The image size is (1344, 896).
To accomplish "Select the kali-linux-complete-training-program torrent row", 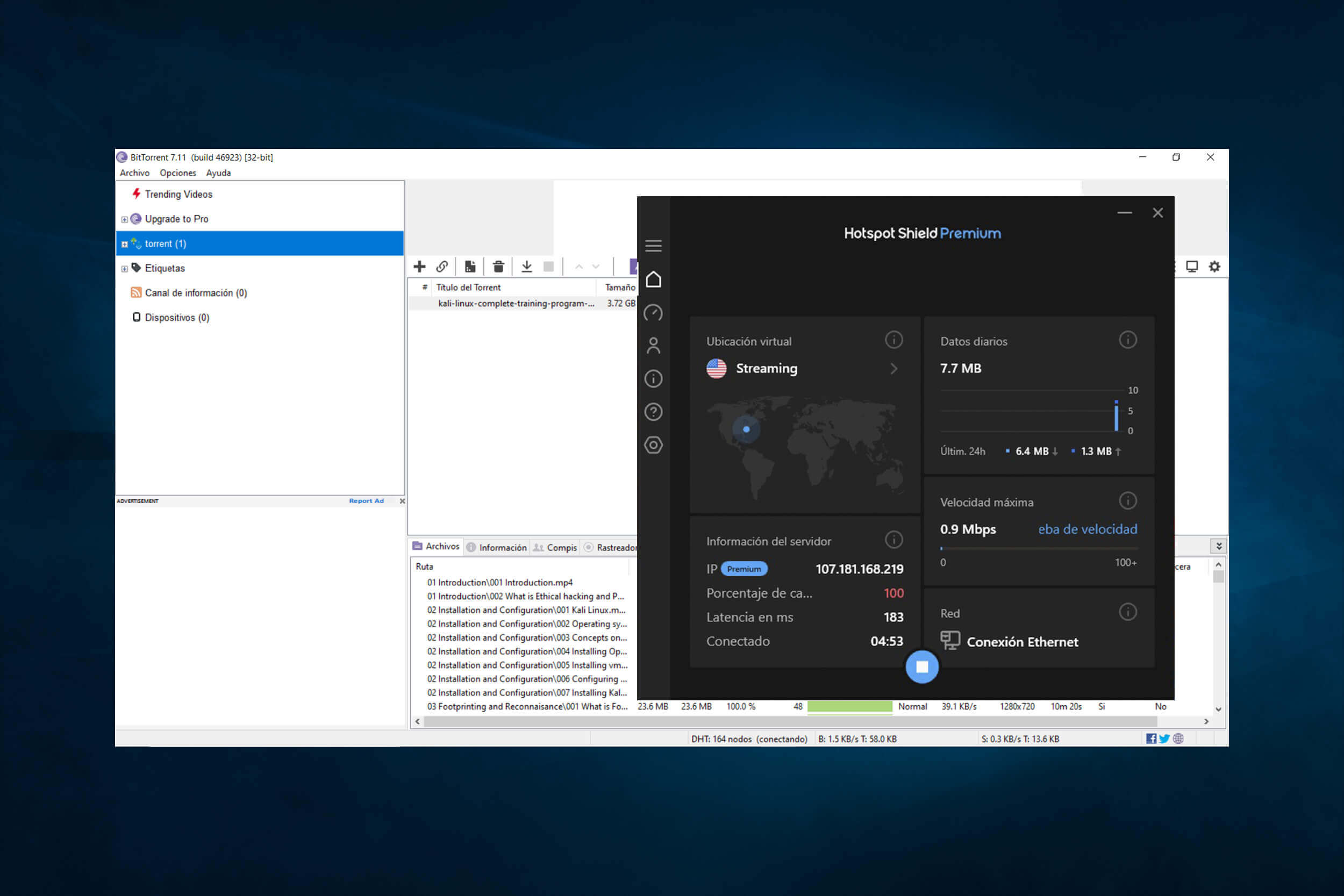I will tap(523, 304).
